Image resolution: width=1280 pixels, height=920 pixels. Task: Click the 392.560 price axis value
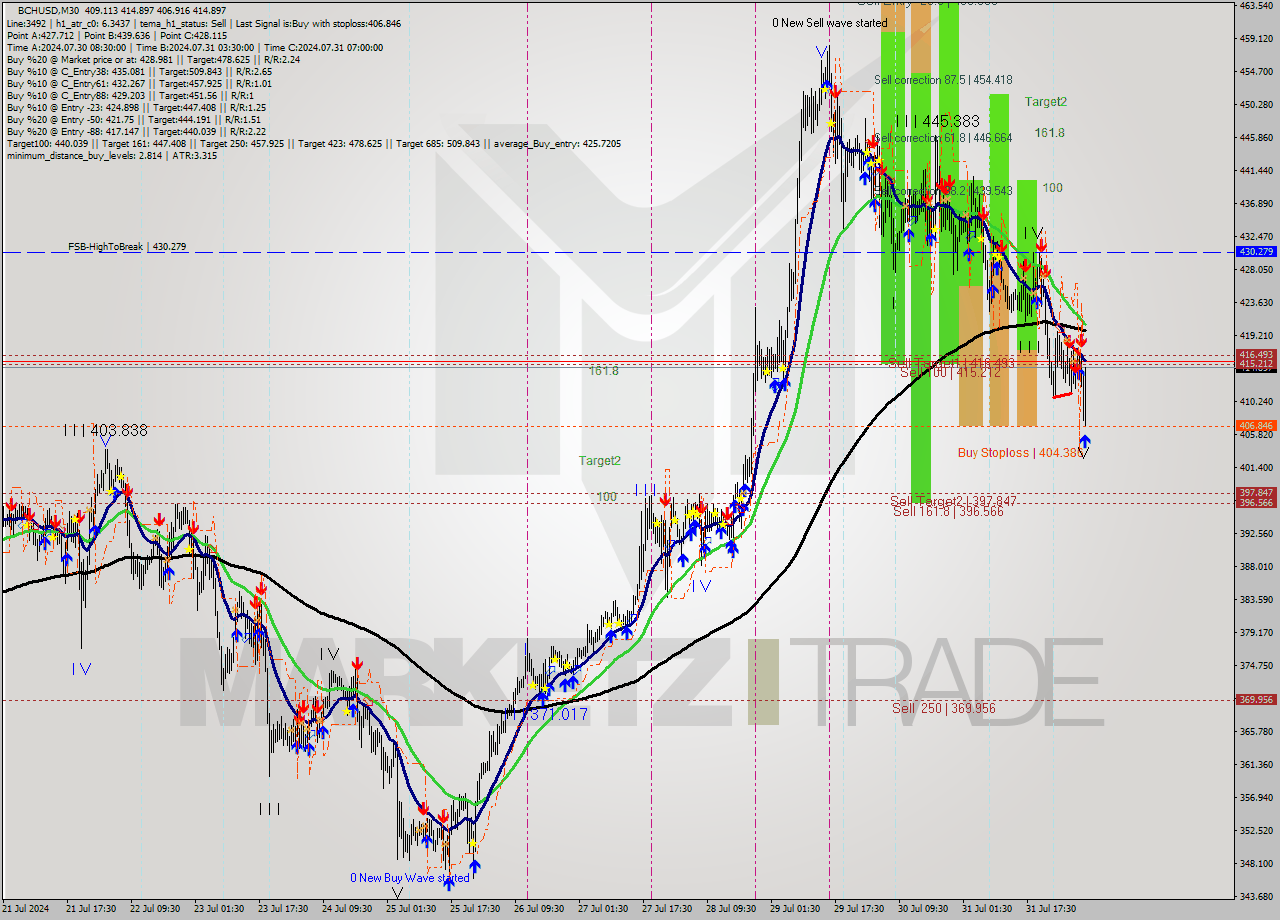pos(1256,534)
